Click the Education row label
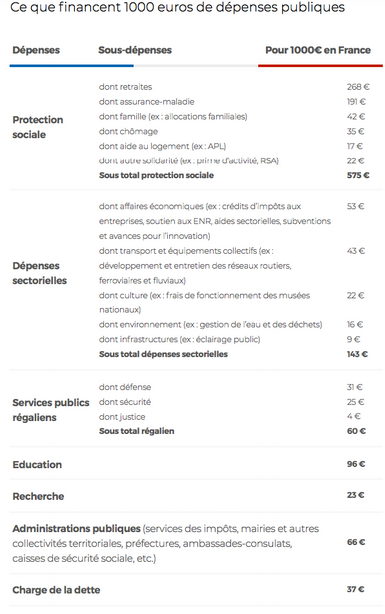Viewport: 385px width, 614px height. click(37, 464)
